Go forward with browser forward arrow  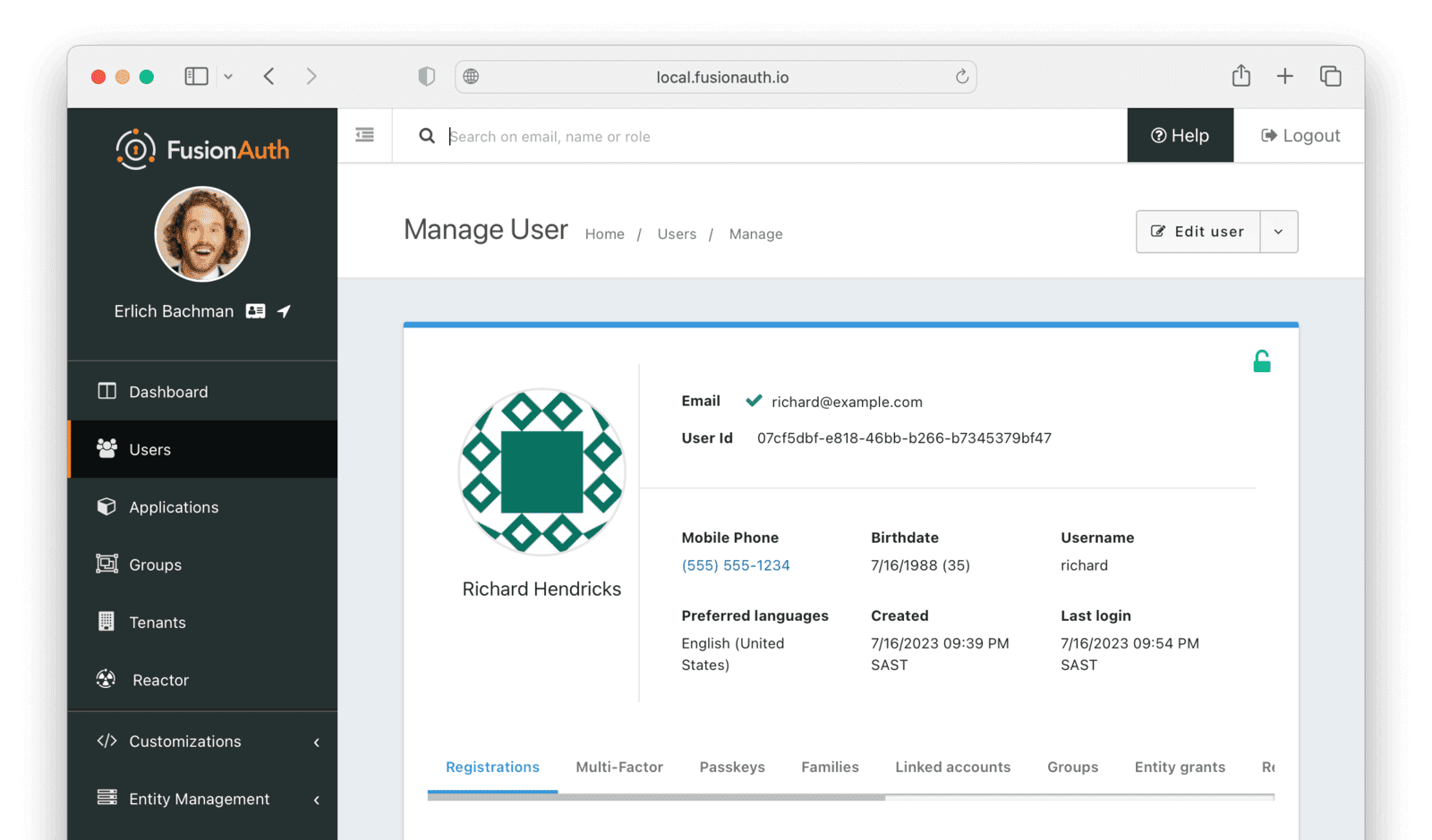point(311,76)
